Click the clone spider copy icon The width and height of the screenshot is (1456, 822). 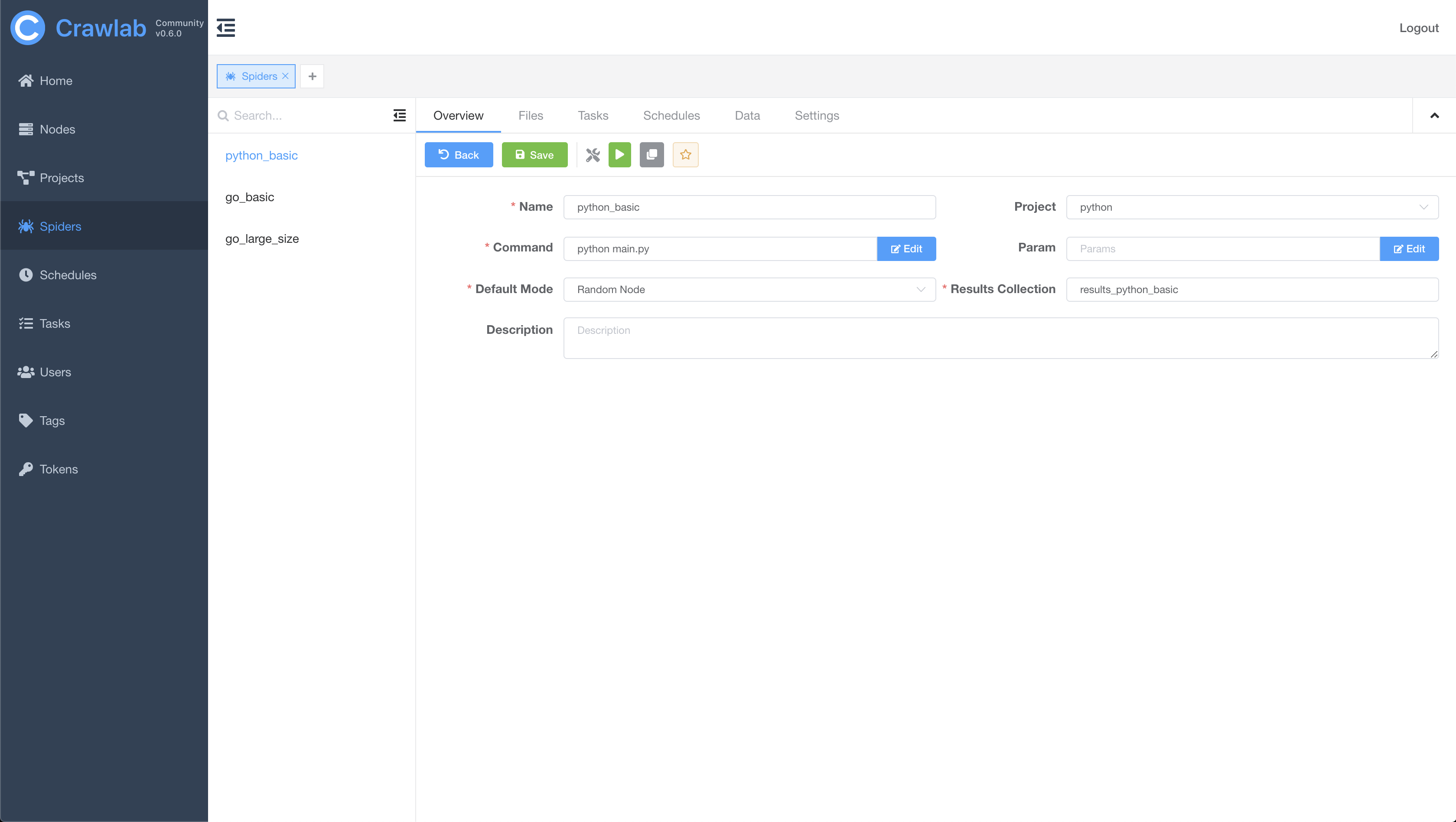tap(651, 154)
